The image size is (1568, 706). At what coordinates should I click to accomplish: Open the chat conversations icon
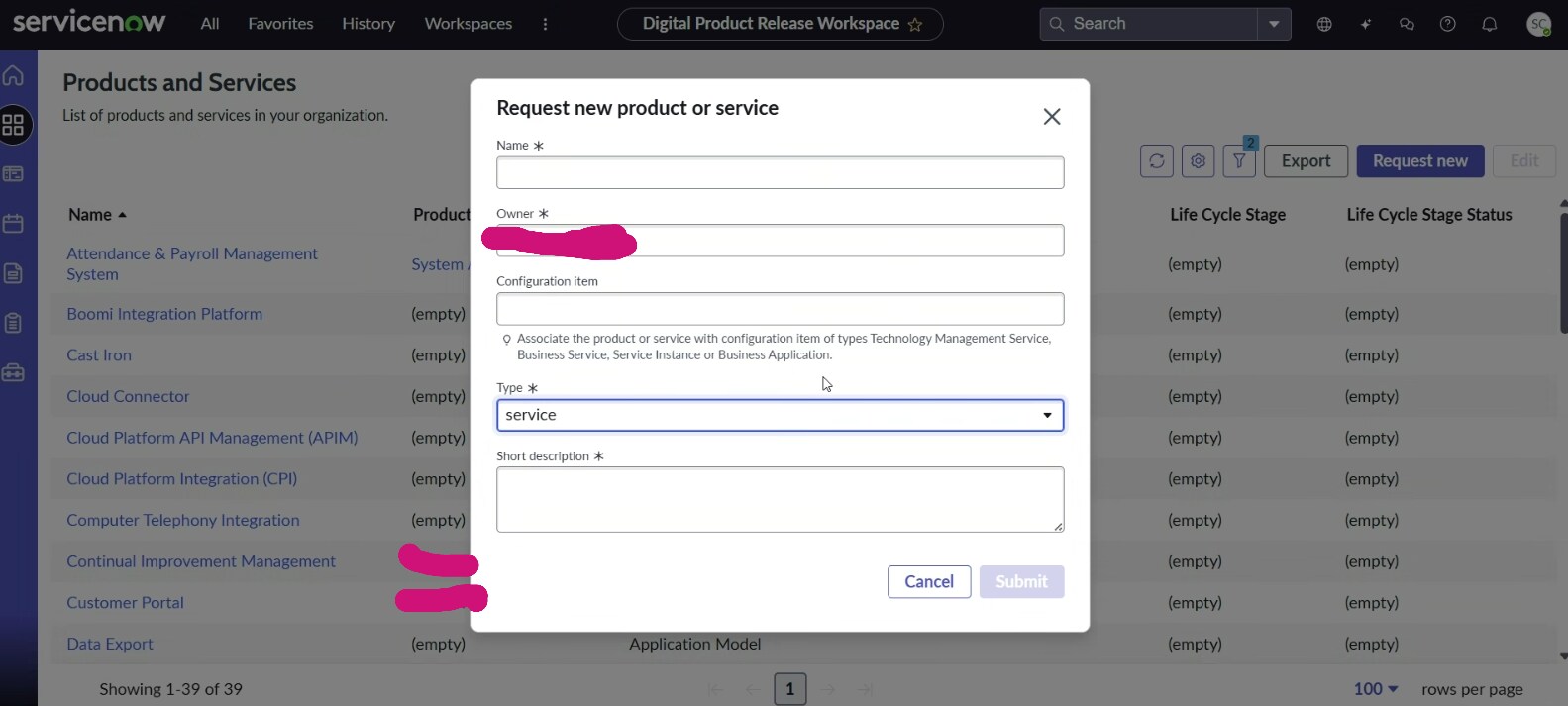(x=1407, y=24)
